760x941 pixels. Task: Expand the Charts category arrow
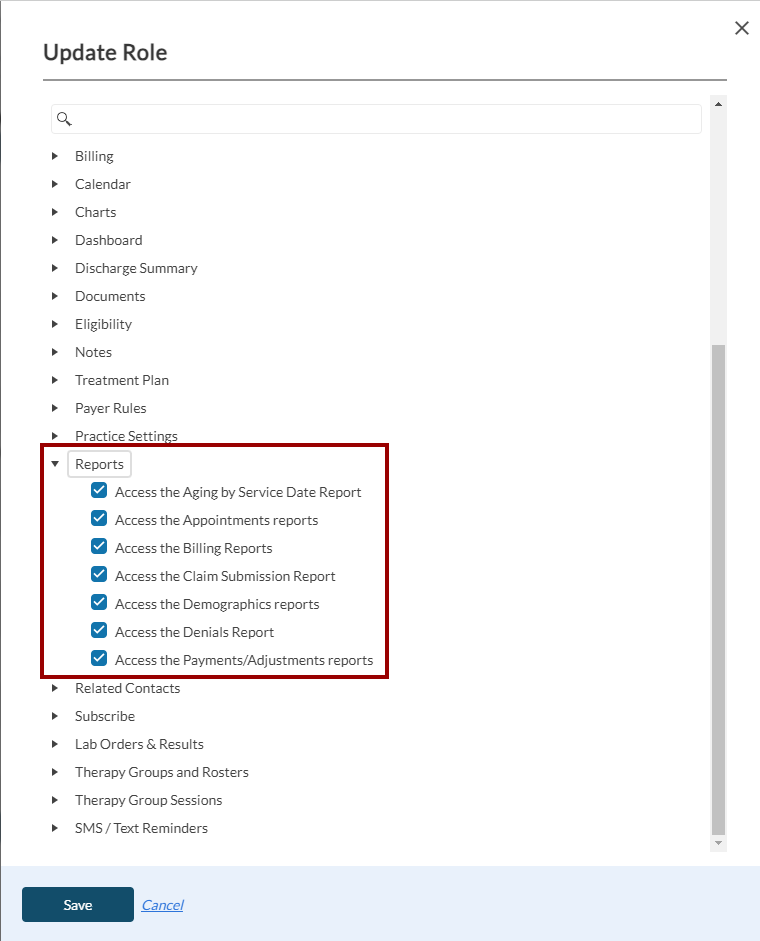pyautogui.click(x=55, y=212)
